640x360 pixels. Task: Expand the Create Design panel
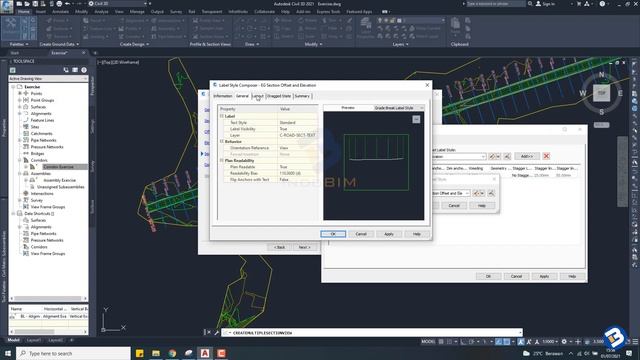tap(134, 44)
